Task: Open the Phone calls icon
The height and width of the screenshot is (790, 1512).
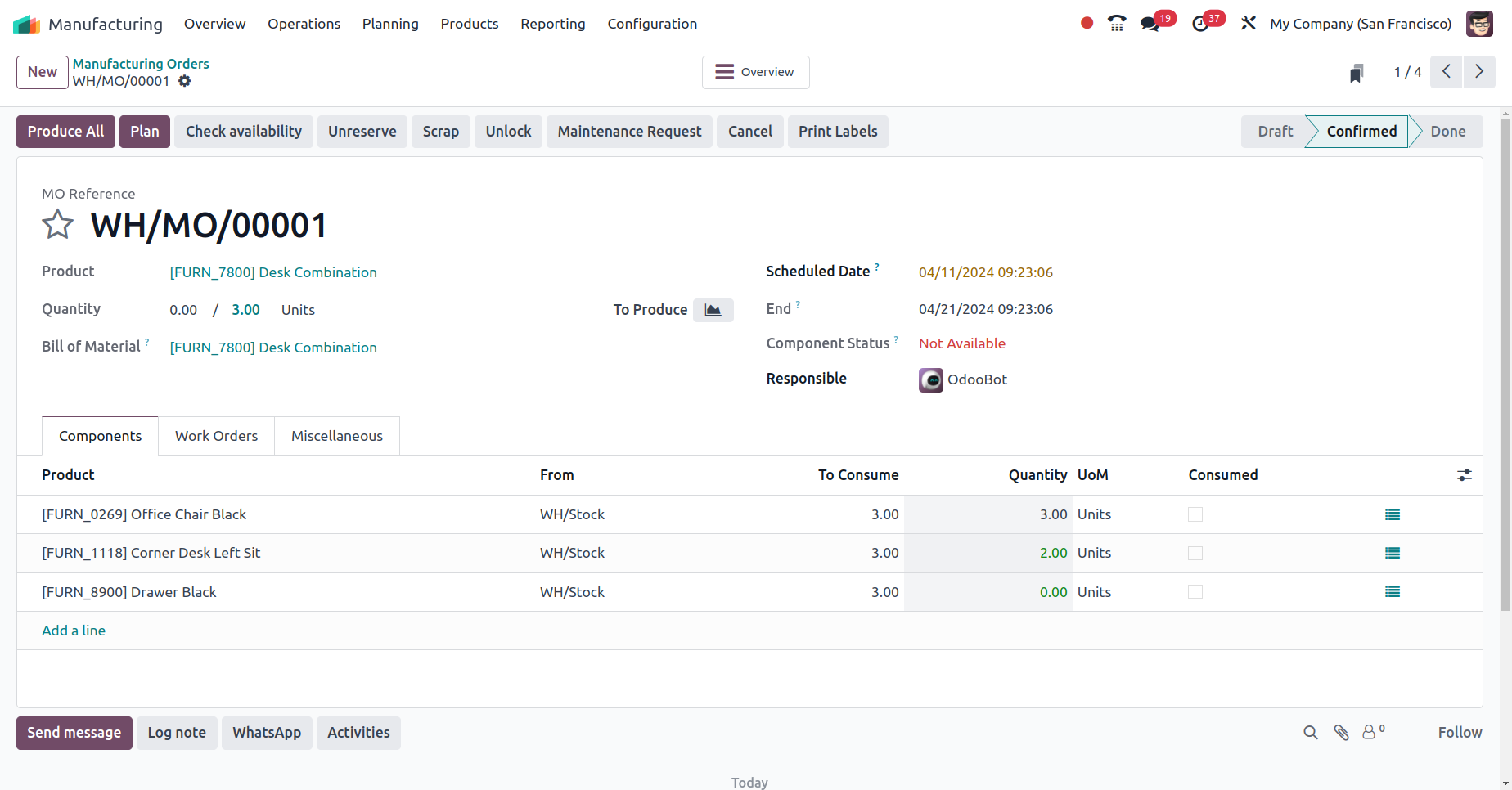Action: tap(1116, 24)
